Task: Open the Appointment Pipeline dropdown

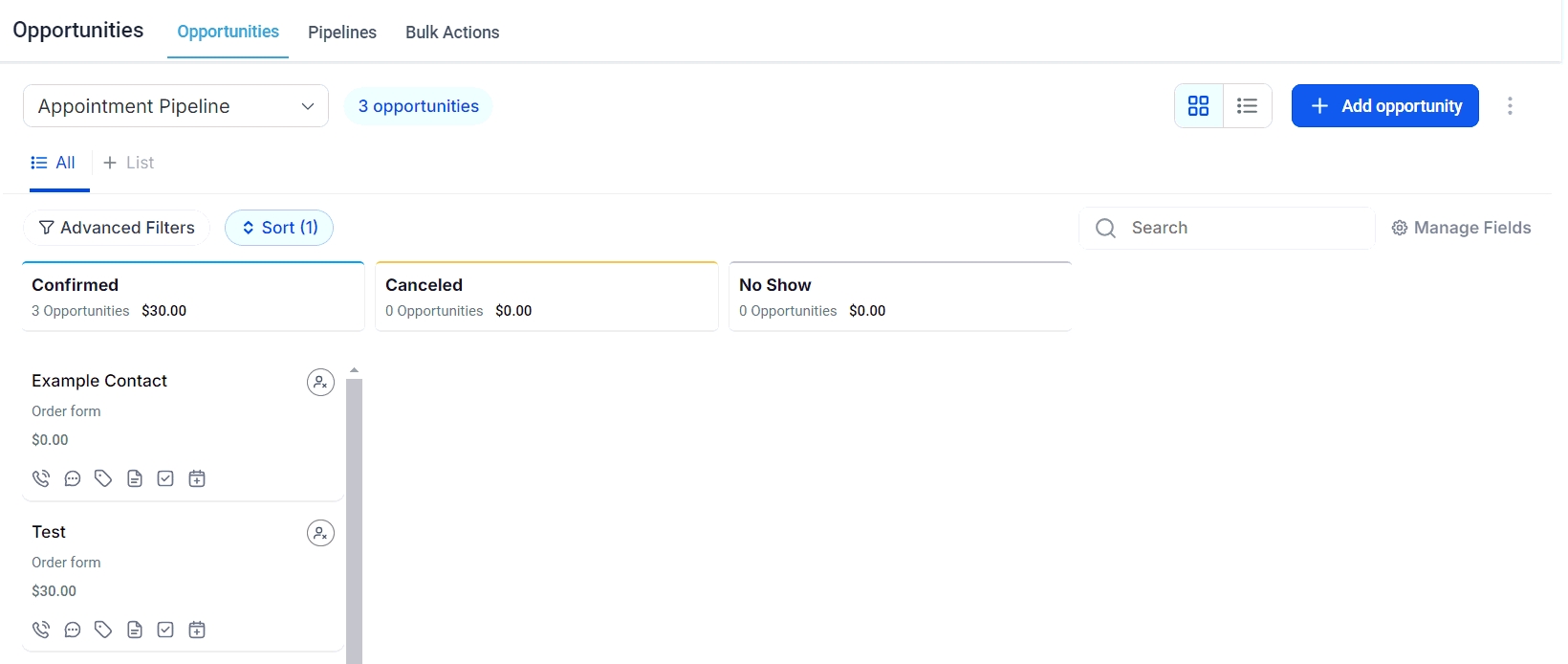Action: pyautogui.click(x=176, y=106)
